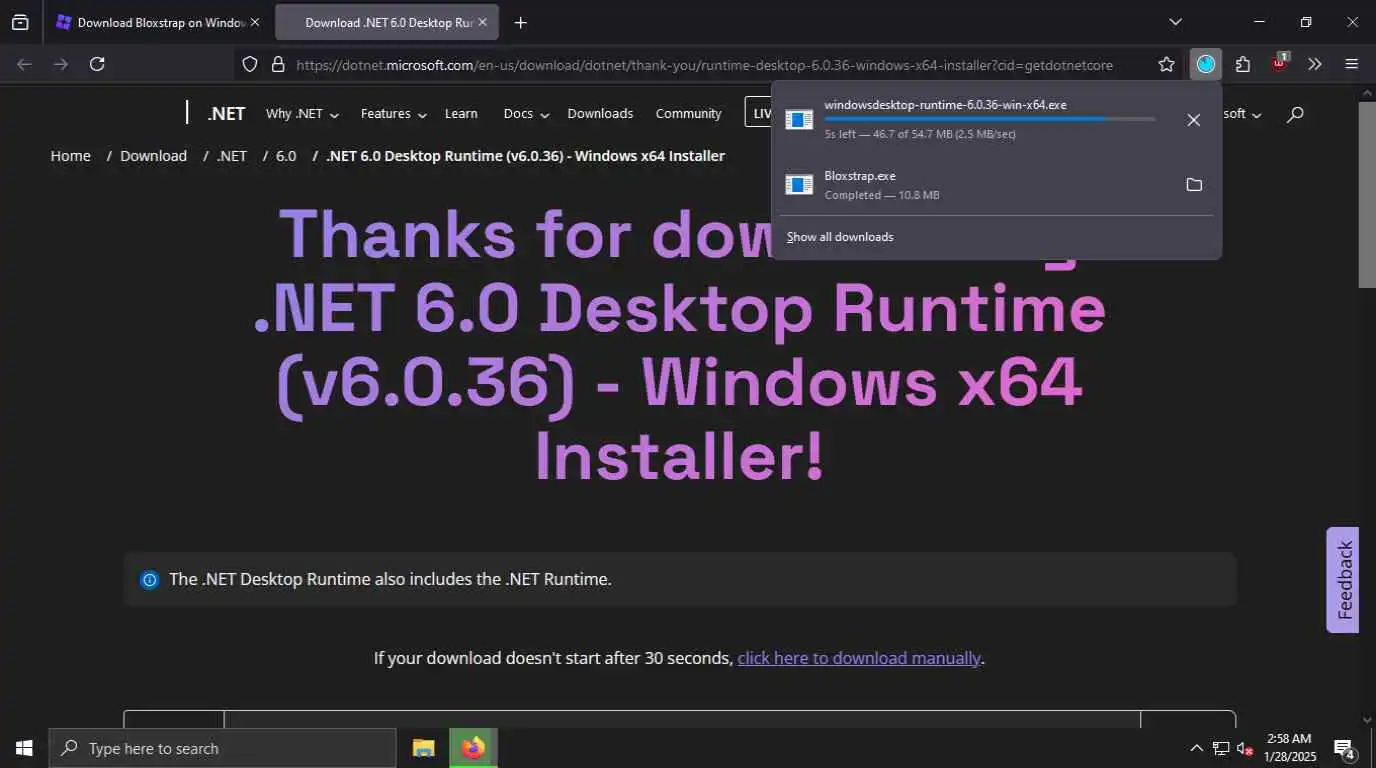Click the page vertical scrollbar thumb
The width and height of the screenshot is (1376, 768).
click(x=1367, y=195)
